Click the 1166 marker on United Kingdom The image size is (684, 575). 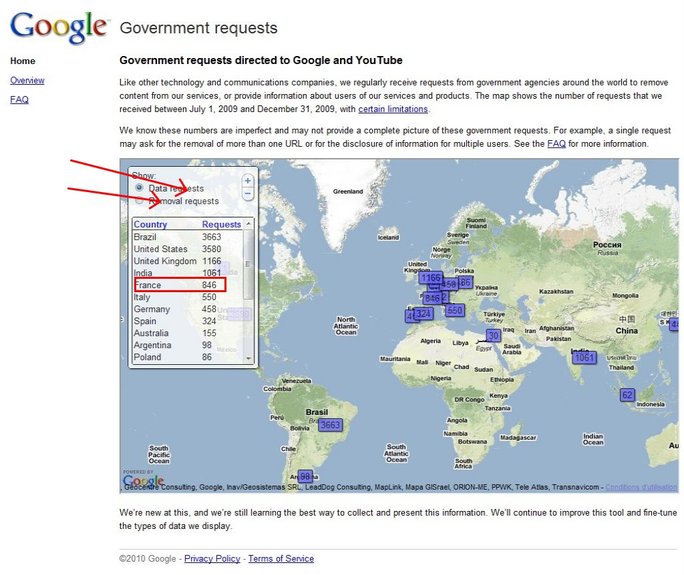(x=431, y=278)
